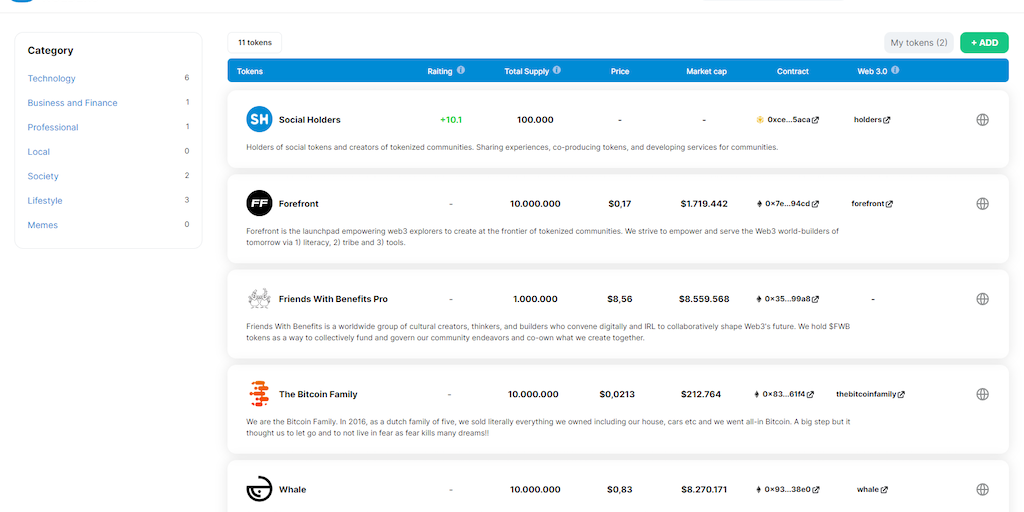
Task: Click the Rating column info icon
Action: click(461, 71)
